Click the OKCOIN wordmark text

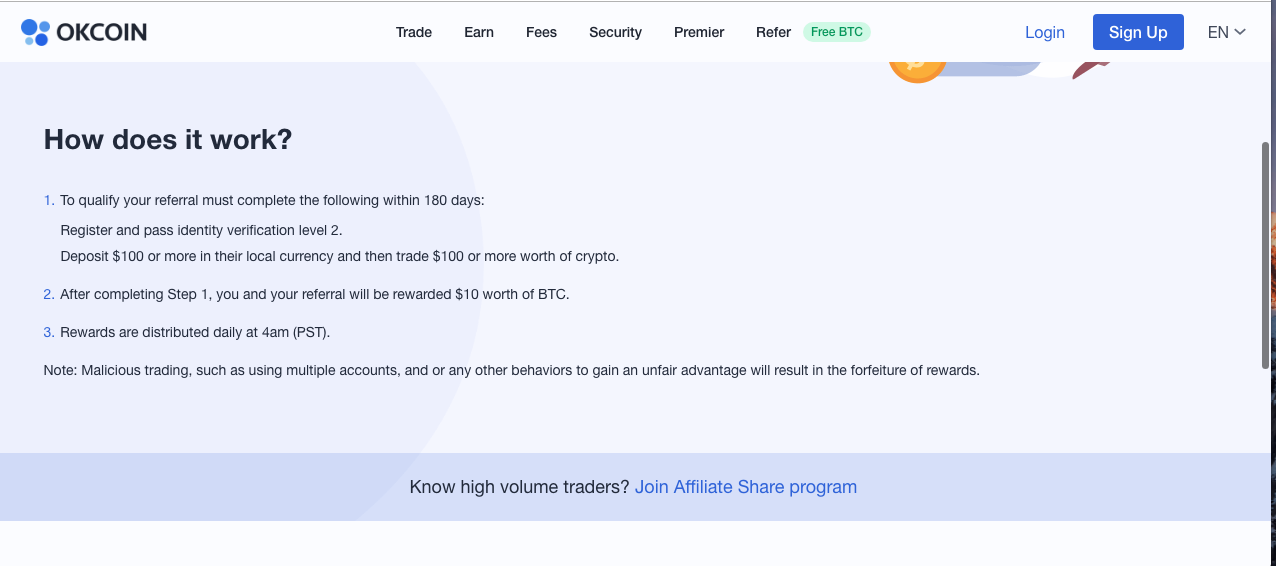pyautogui.click(x=102, y=32)
